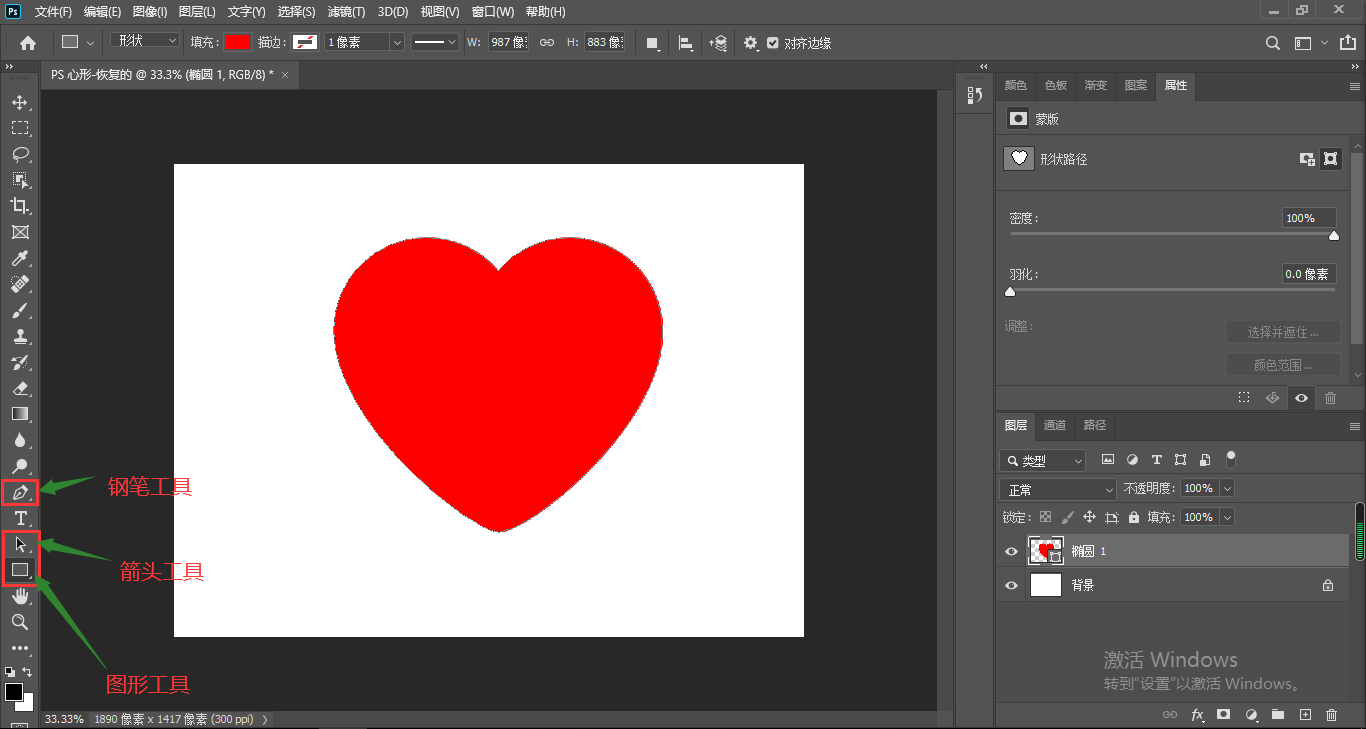Open stroke line style dropdown
The height and width of the screenshot is (729, 1366).
pos(434,42)
